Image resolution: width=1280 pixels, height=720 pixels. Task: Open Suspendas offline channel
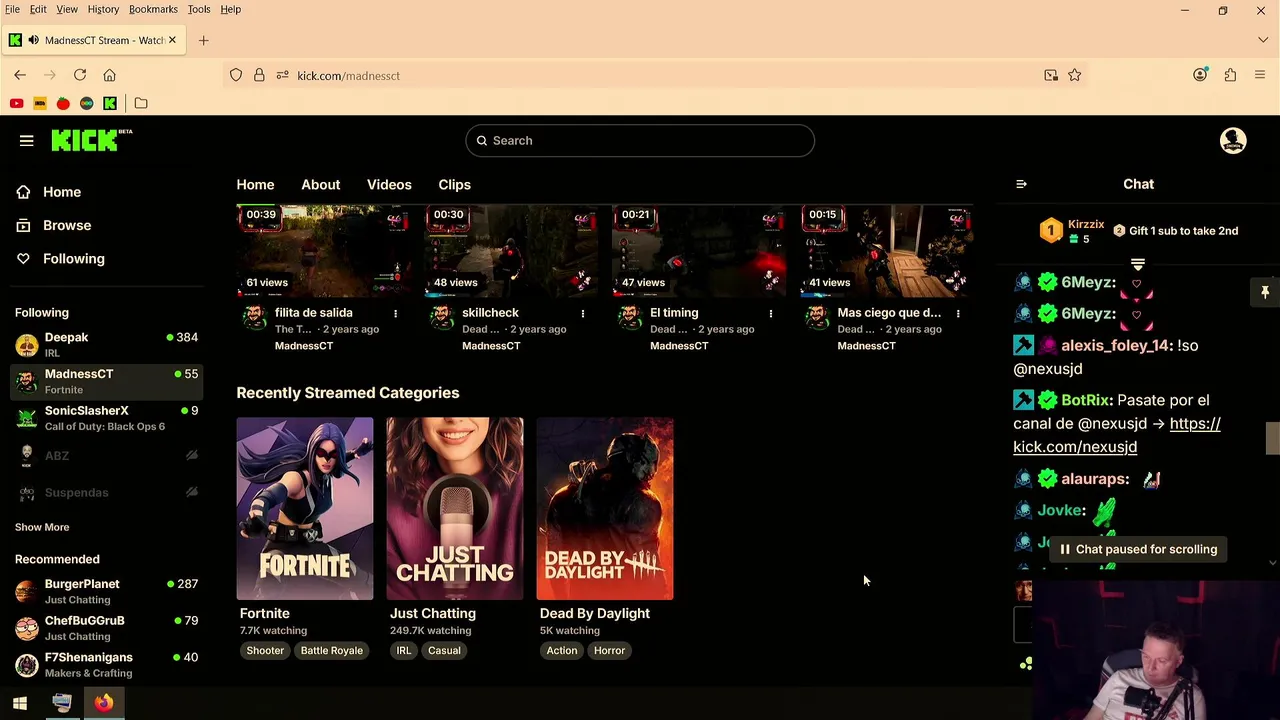point(108,492)
